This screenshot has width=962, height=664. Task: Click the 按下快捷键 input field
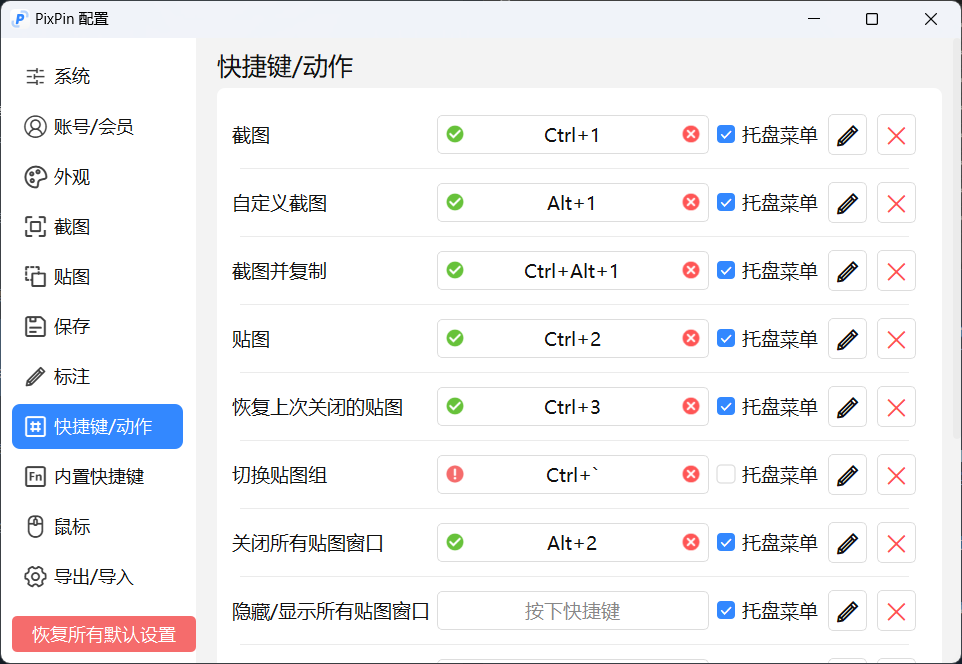[x=571, y=610]
